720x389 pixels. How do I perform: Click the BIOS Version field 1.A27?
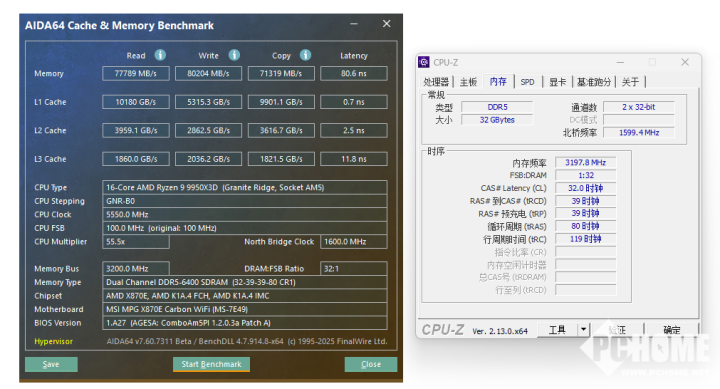244,323
